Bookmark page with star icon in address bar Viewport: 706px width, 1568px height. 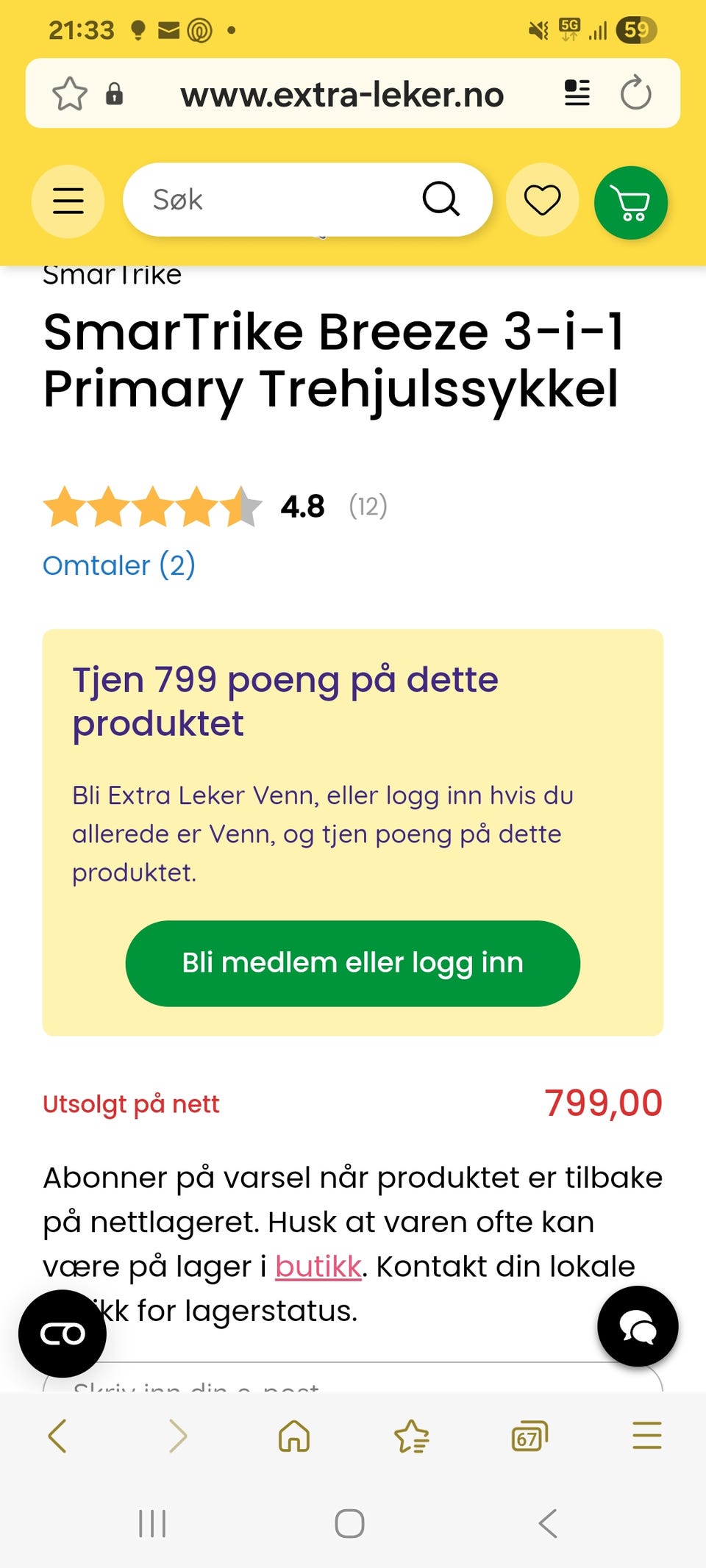70,94
